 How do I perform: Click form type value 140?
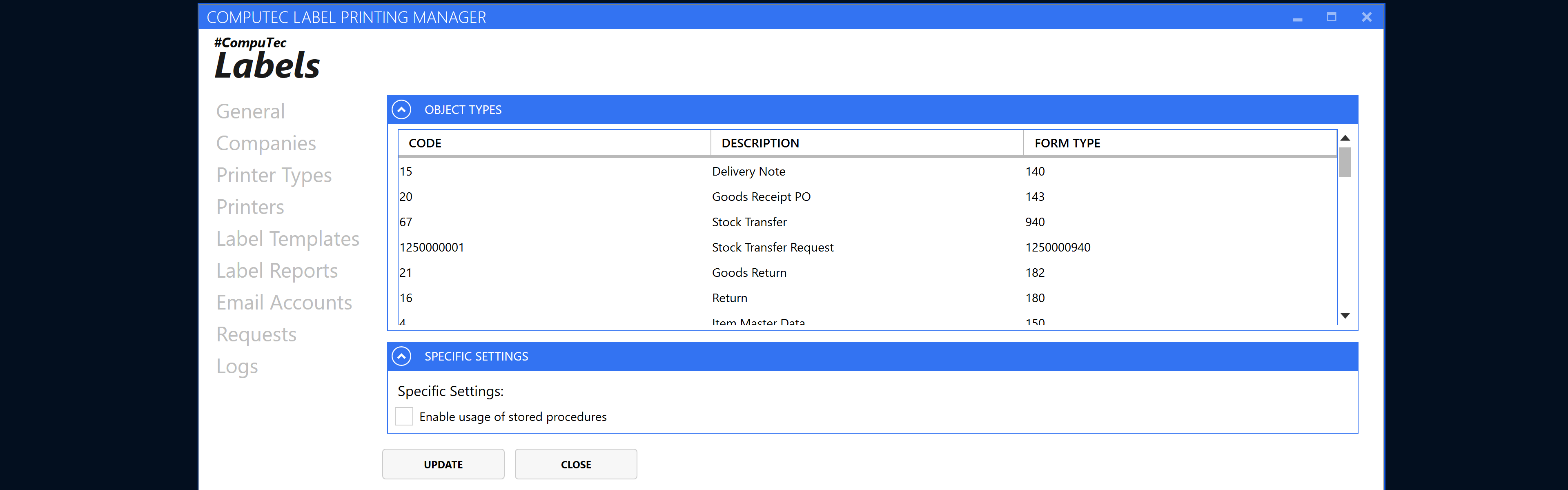(1035, 171)
